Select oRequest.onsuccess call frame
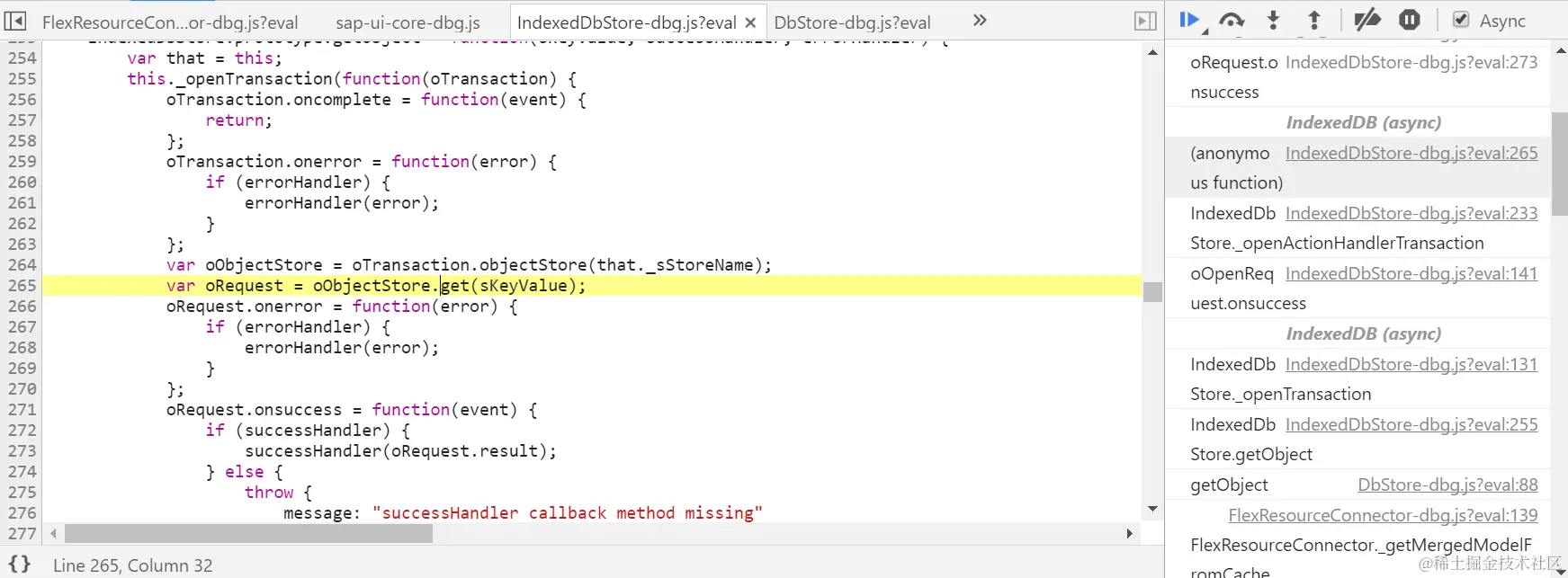The width and height of the screenshot is (1568, 578). coord(1358,76)
